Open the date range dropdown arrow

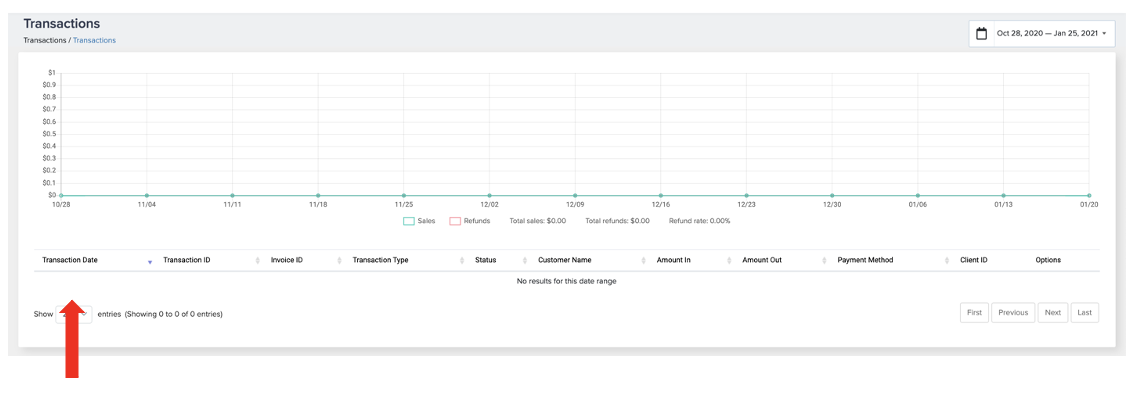click(1103, 34)
